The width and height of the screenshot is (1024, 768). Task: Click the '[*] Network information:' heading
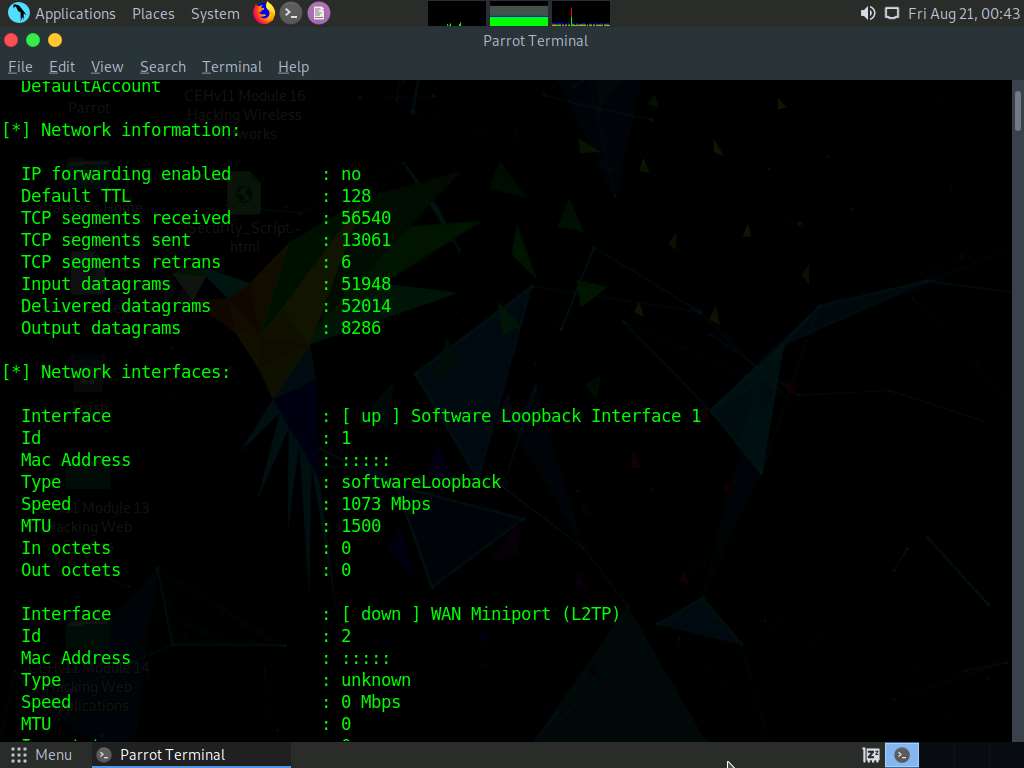[x=121, y=130]
